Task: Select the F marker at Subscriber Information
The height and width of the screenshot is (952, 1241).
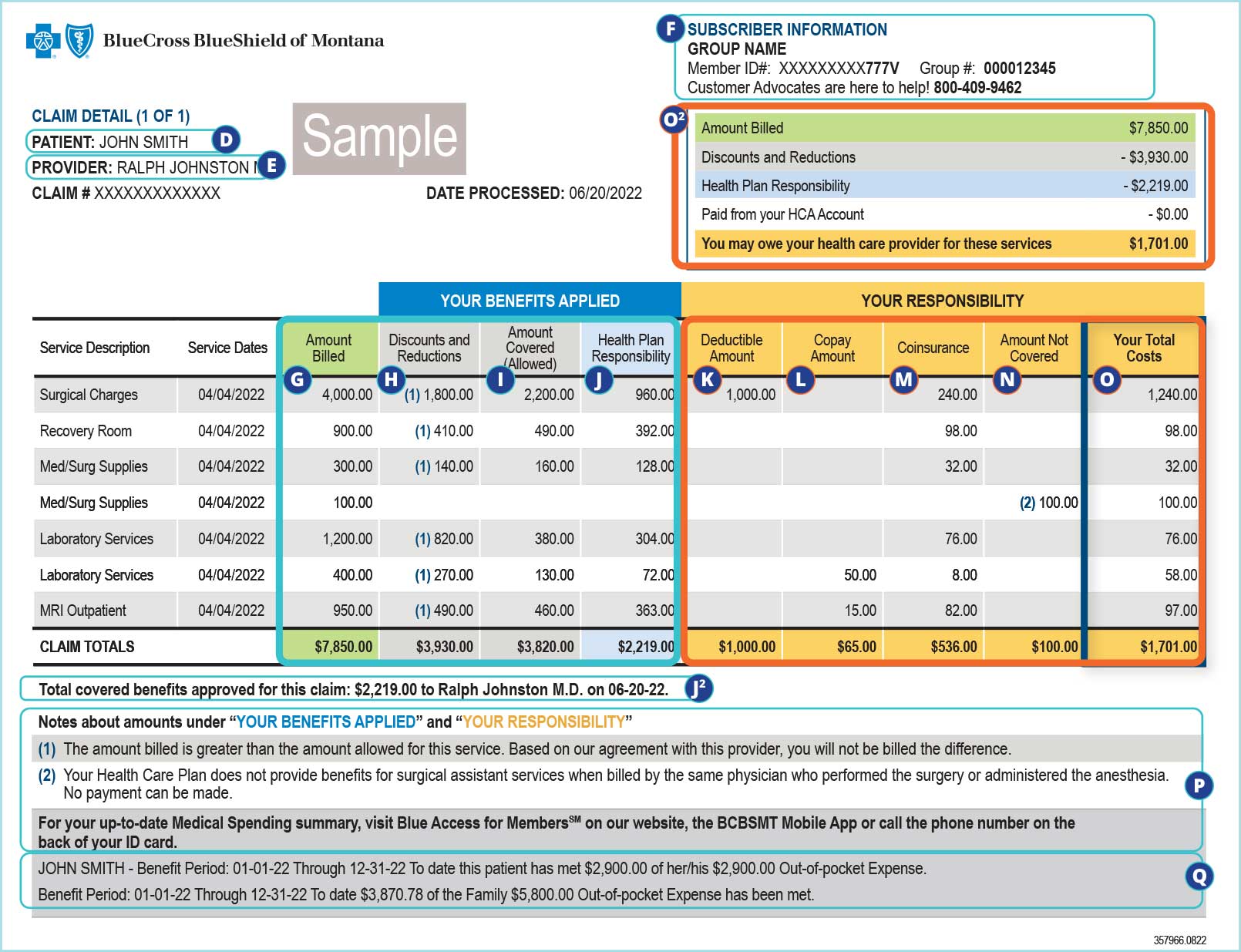Action: [671, 29]
